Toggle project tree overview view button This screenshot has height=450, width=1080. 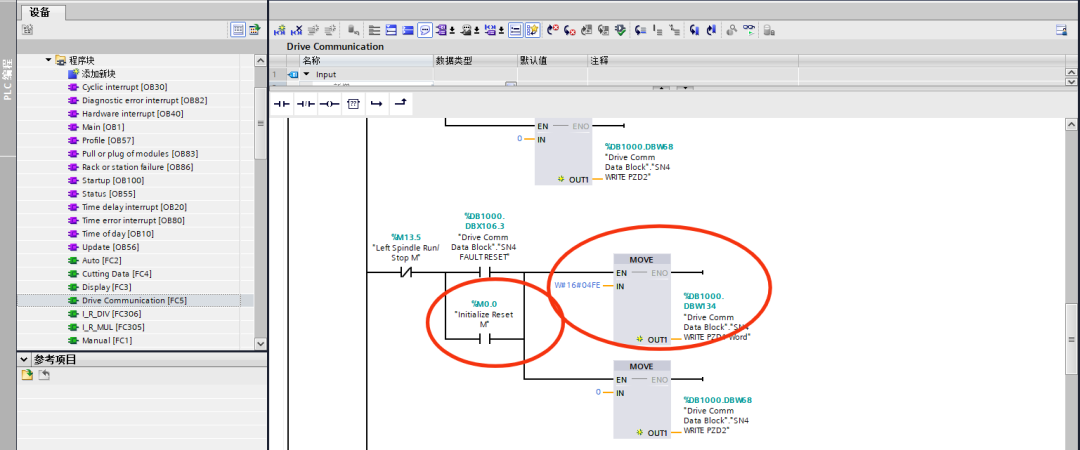(238, 30)
